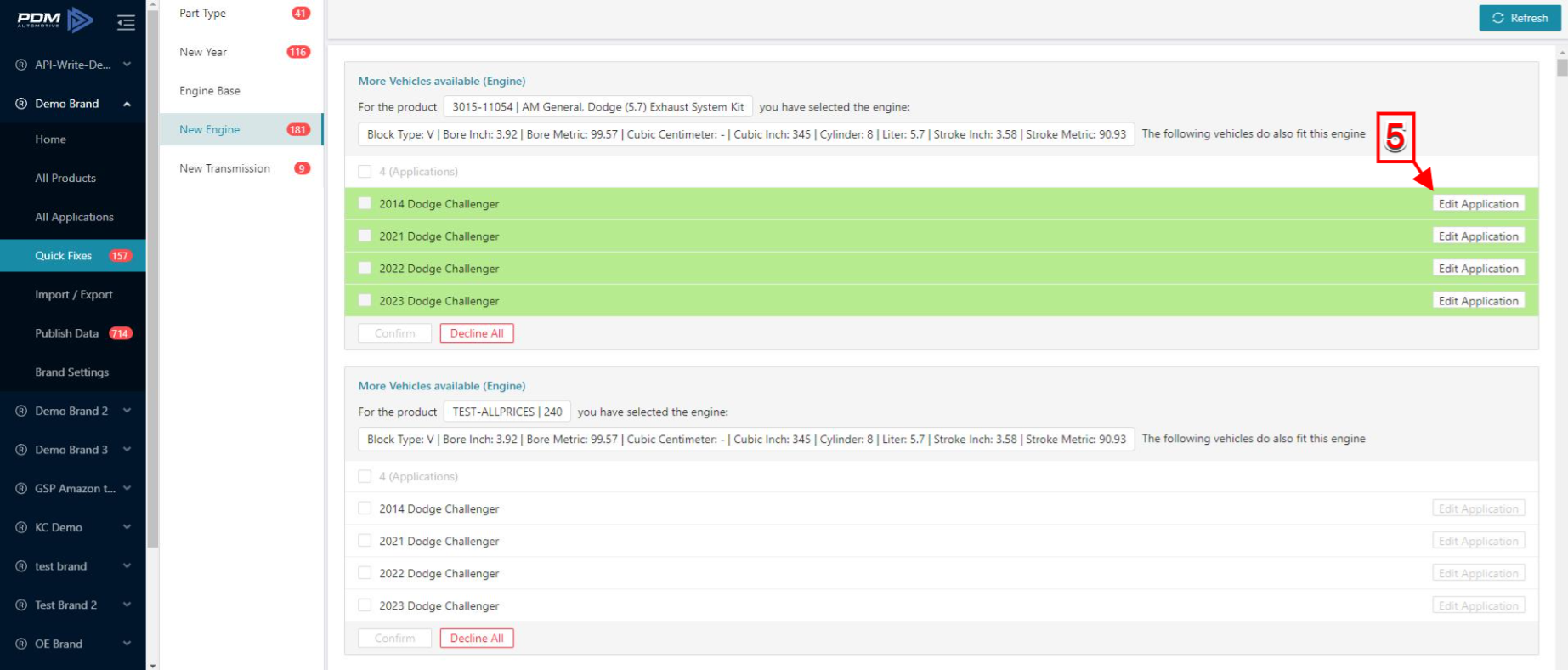
Task: Click Confirm for TEST-ALLPRICES product
Action: (395, 639)
